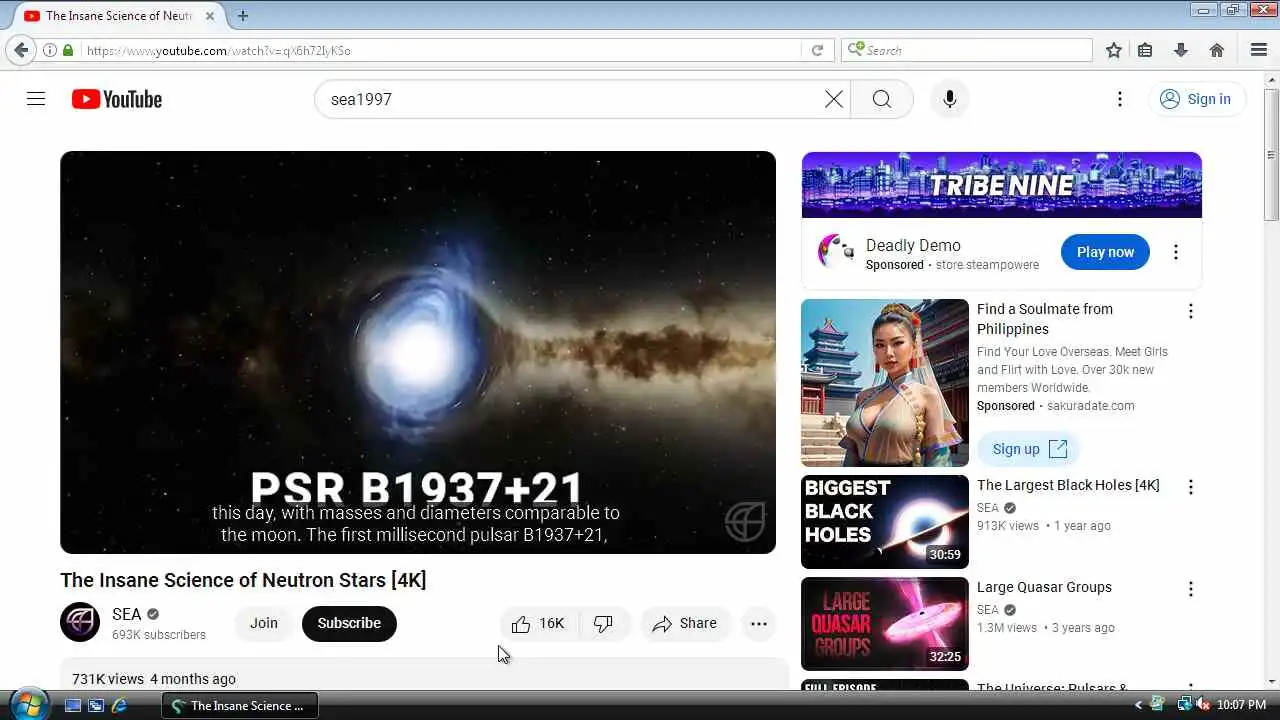
Task: Go to YouTube home via logo
Action: point(117,99)
